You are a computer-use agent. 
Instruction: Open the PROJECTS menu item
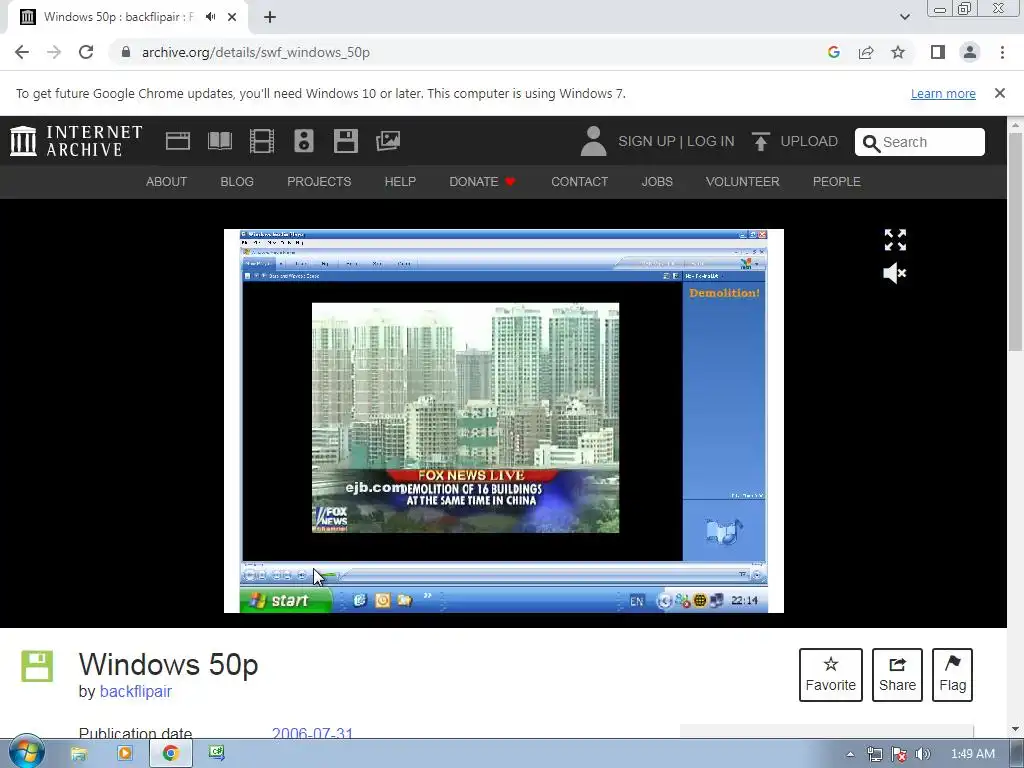click(319, 182)
